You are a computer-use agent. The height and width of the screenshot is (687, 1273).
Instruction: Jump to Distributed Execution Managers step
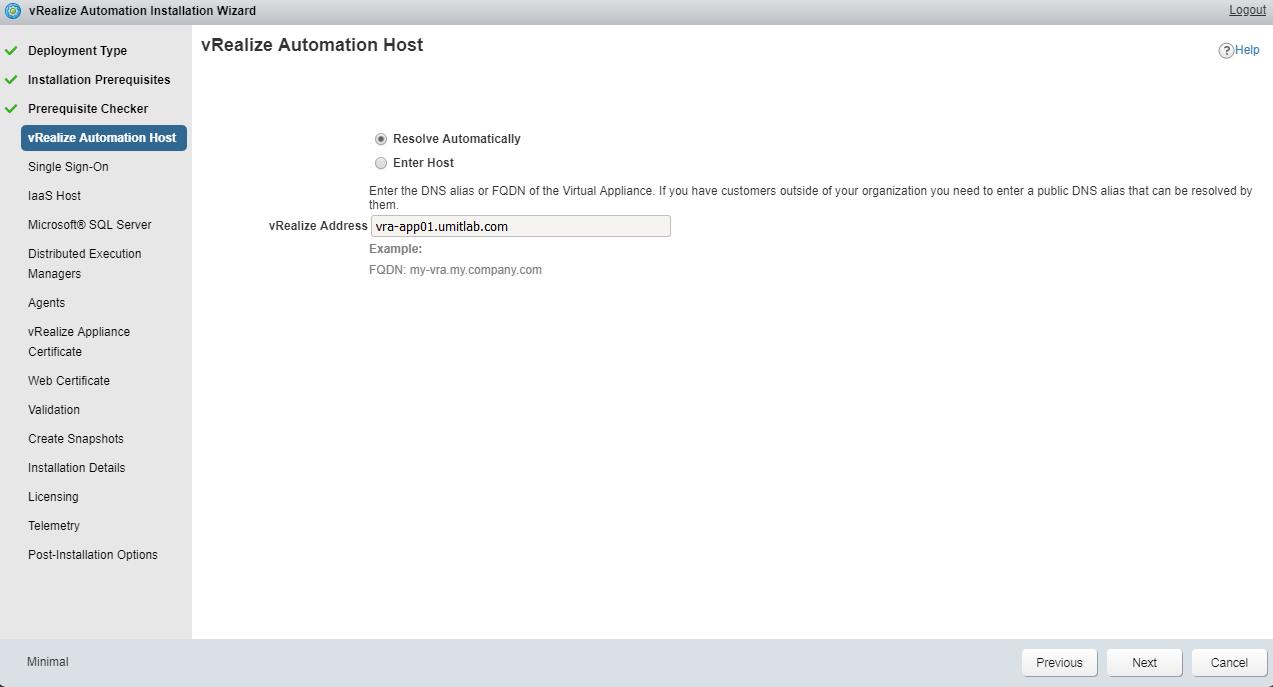point(85,264)
